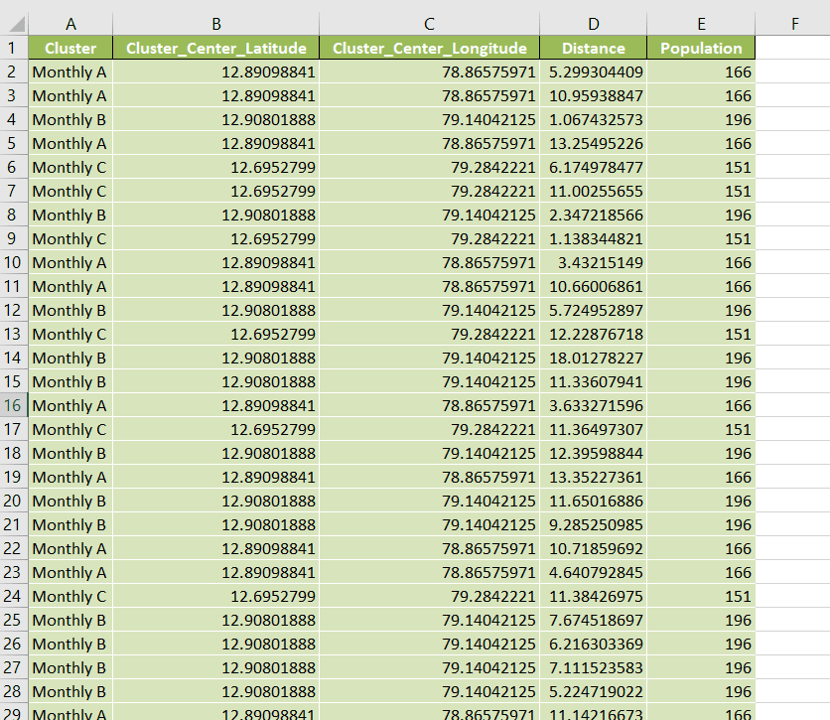Select row number 16
Viewport: 830px width, 720px height.
14,405
